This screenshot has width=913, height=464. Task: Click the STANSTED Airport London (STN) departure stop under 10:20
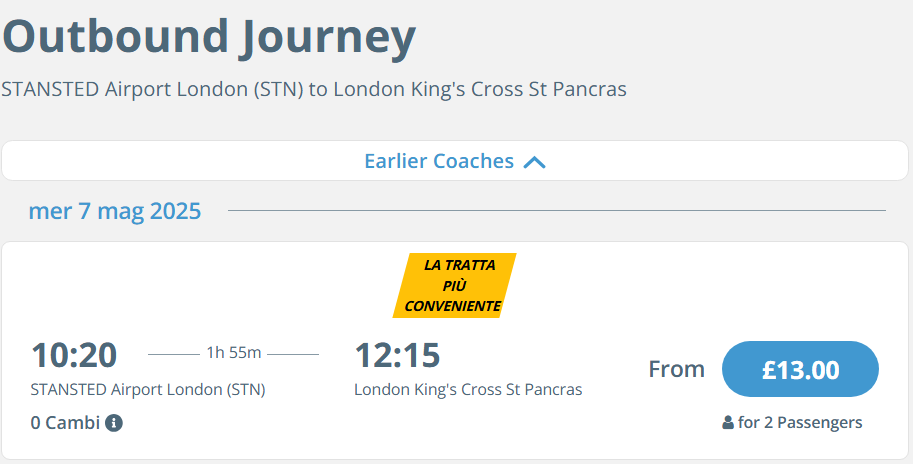[148, 389]
